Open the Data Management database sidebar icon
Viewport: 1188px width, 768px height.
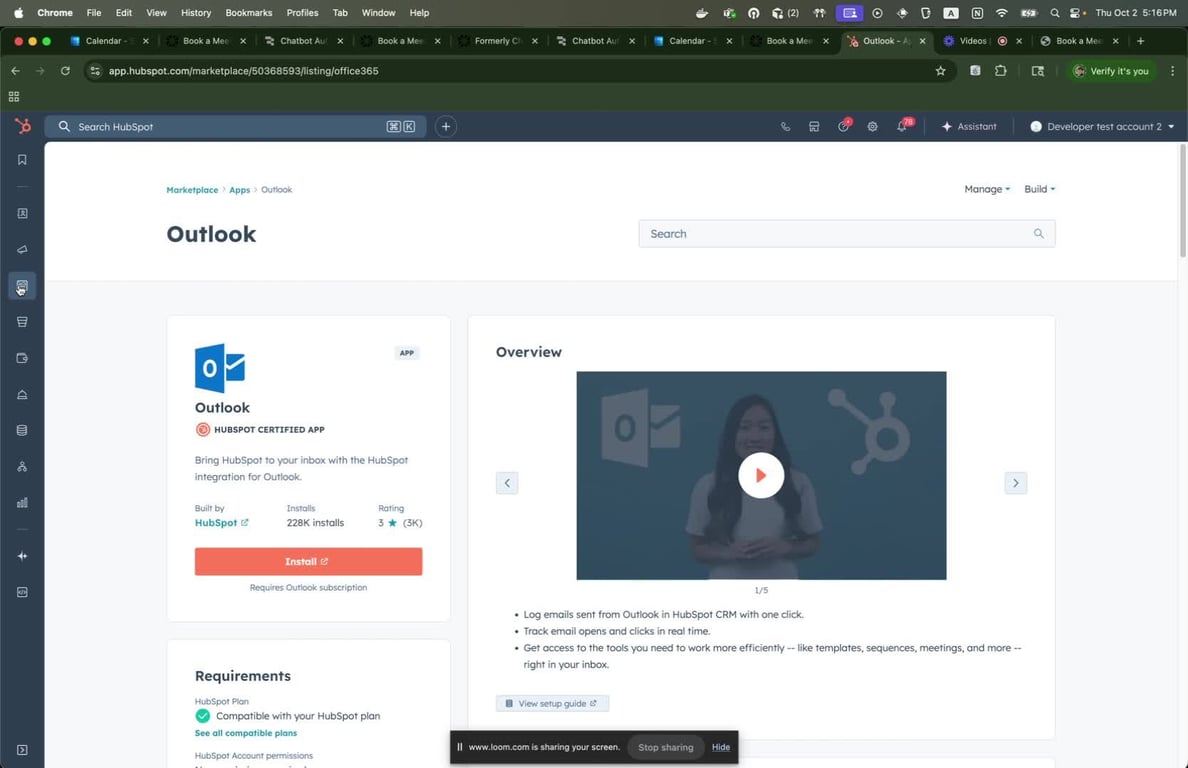22,430
